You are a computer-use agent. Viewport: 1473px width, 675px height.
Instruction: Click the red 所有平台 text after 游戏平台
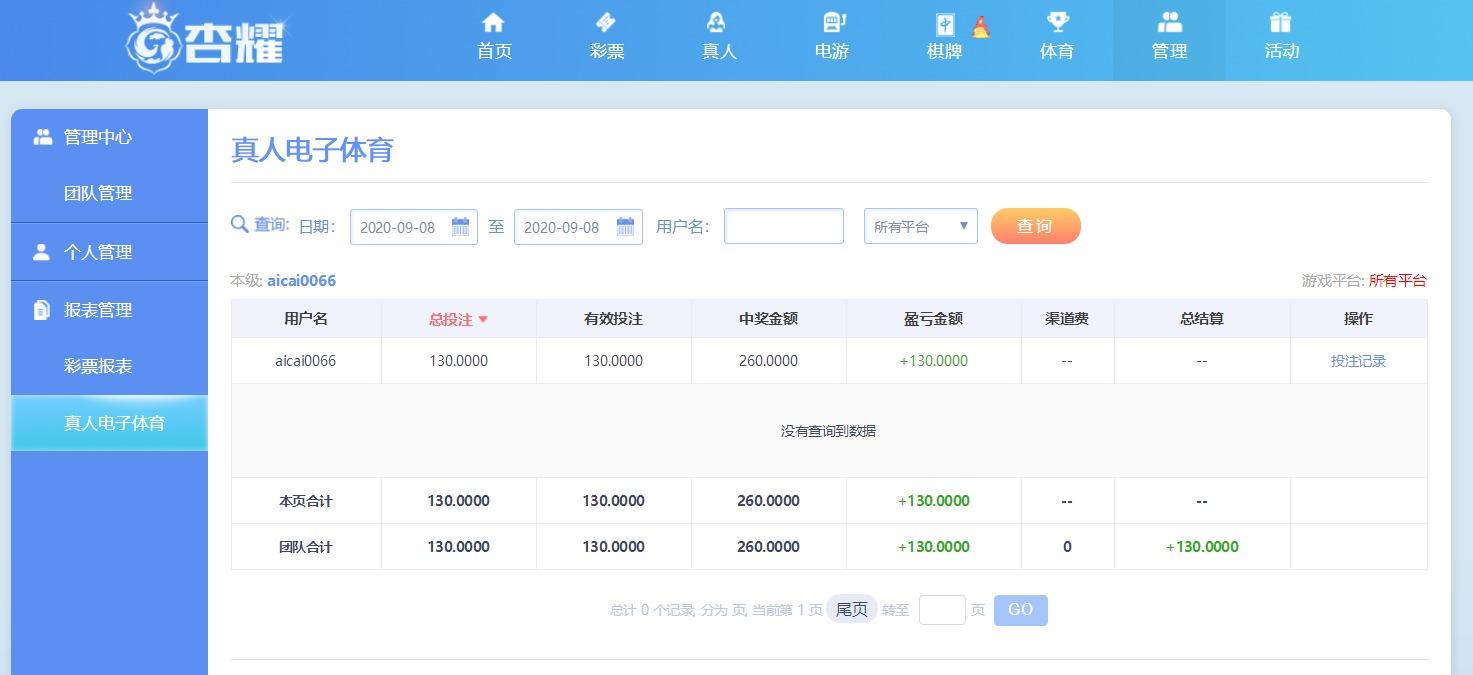point(1397,281)
